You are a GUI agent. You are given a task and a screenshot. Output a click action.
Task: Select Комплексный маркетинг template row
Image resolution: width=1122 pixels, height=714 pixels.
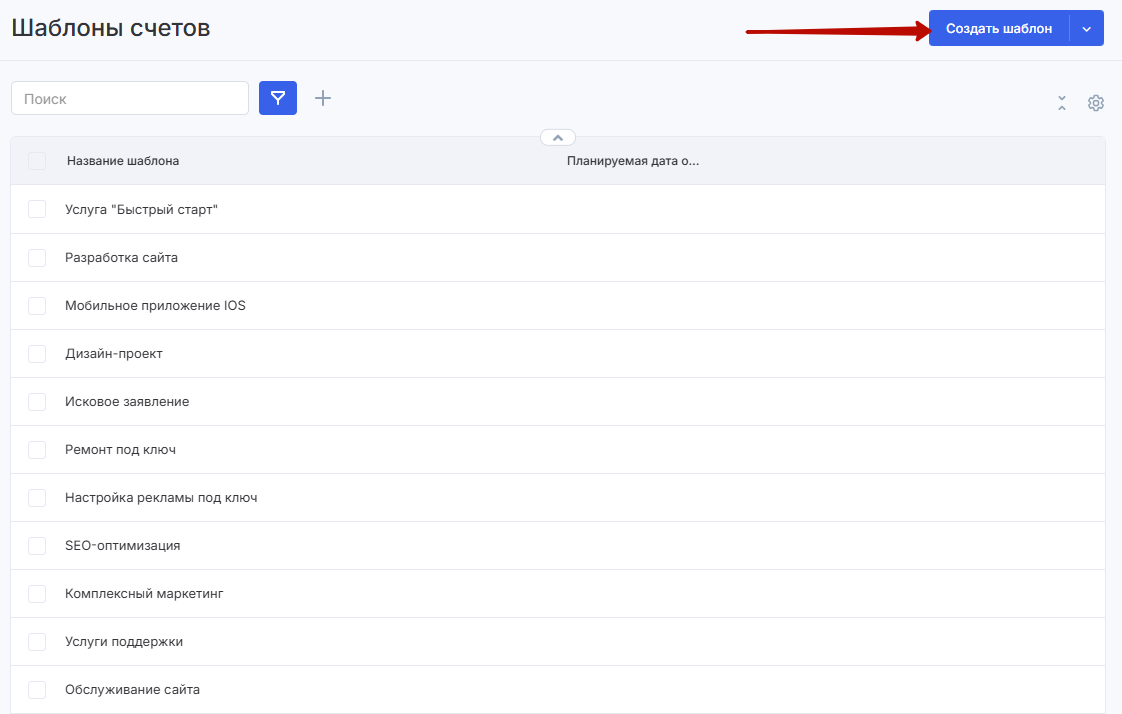(144, 594)
